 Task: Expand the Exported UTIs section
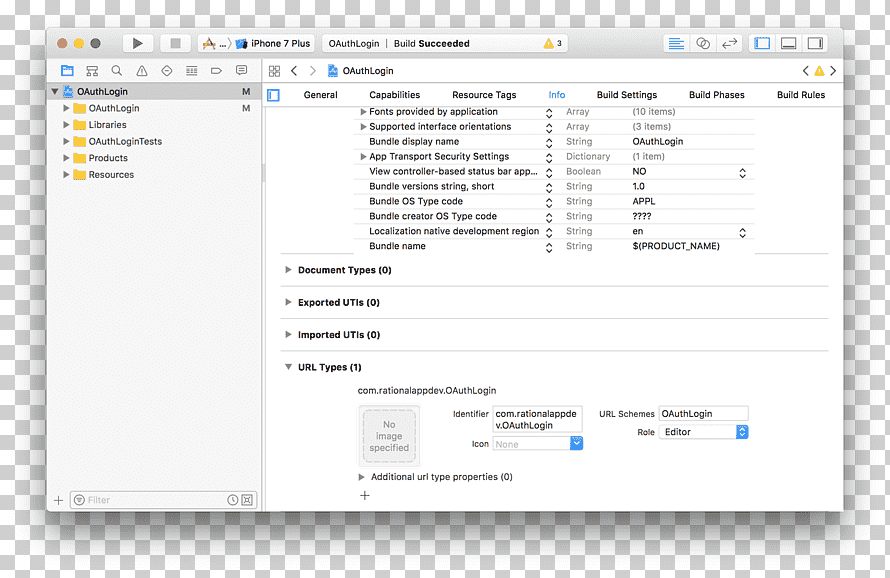click(288, 302)
